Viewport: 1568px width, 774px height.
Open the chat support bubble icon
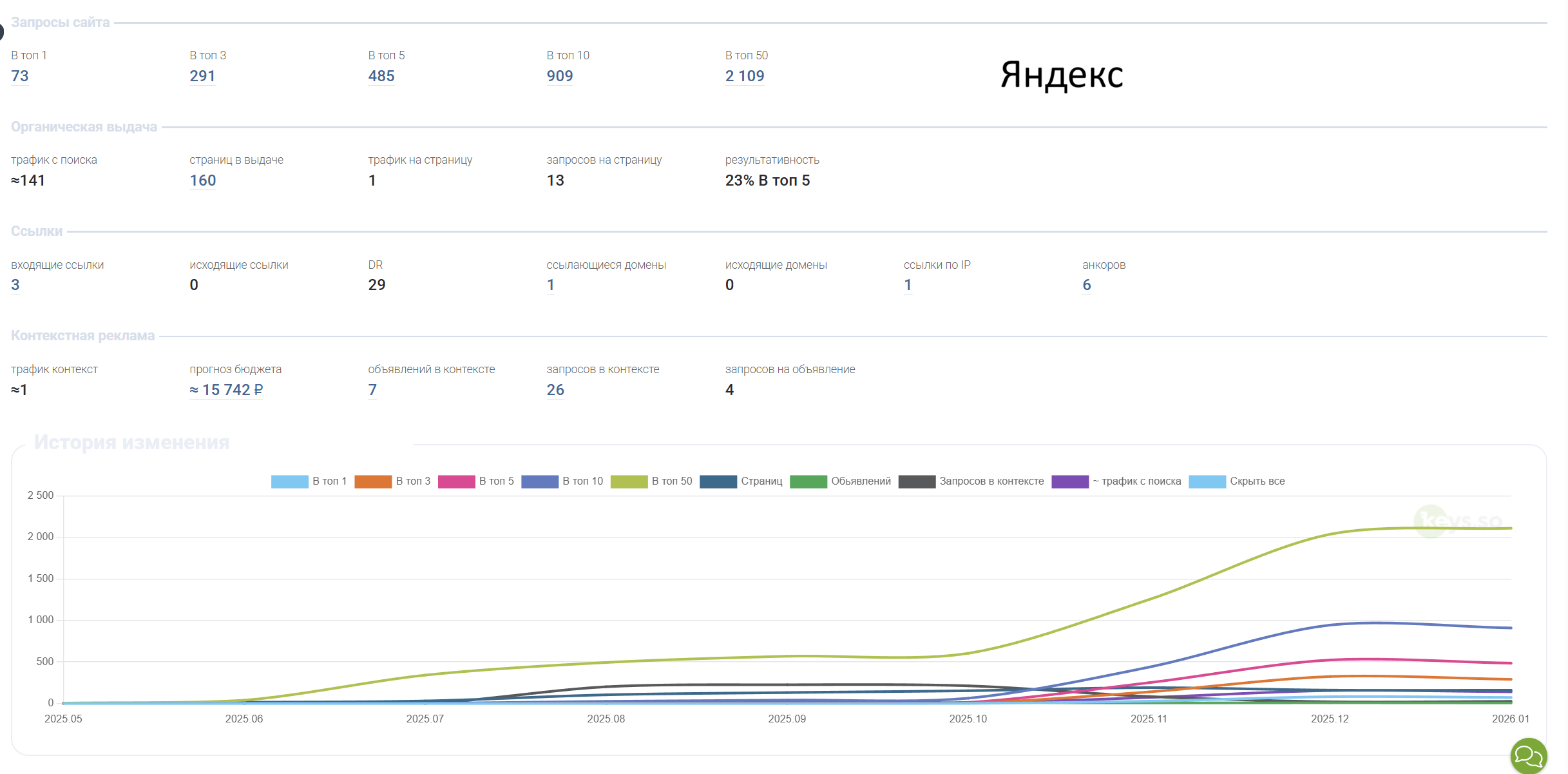click(x=1528, y=755)
